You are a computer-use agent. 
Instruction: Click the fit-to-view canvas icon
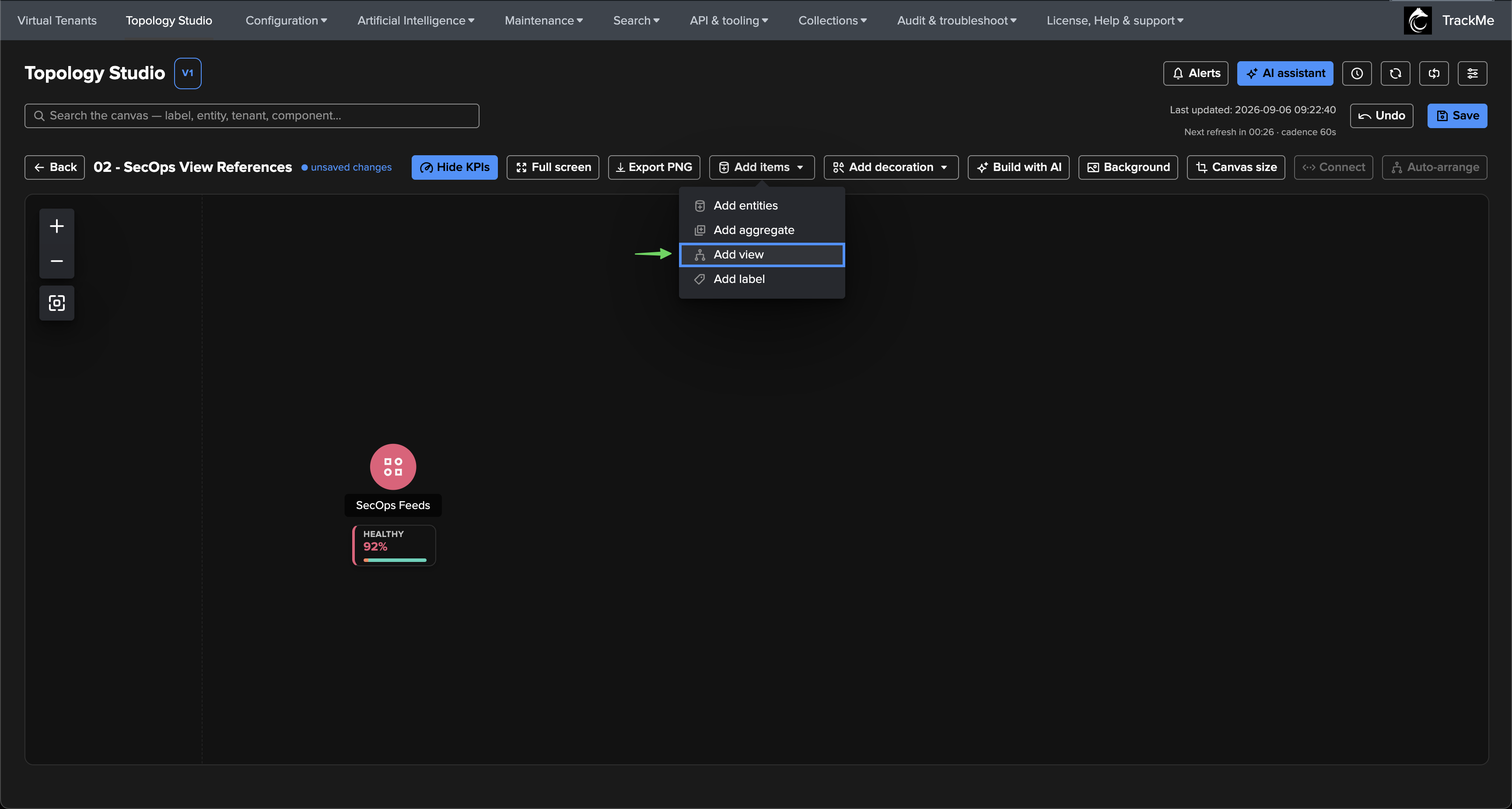click(x=57, y=303)
